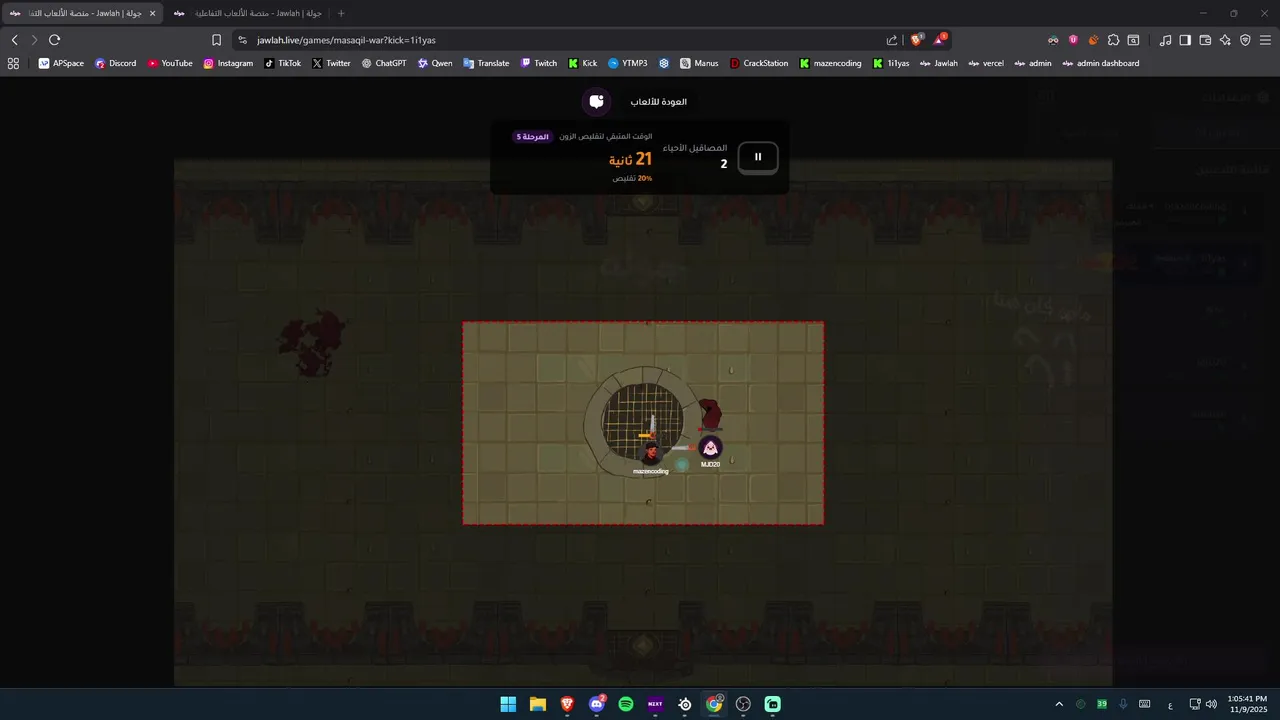Open the Discord bookmark
The image size is (1280, 720).
[x=115, y=63]
